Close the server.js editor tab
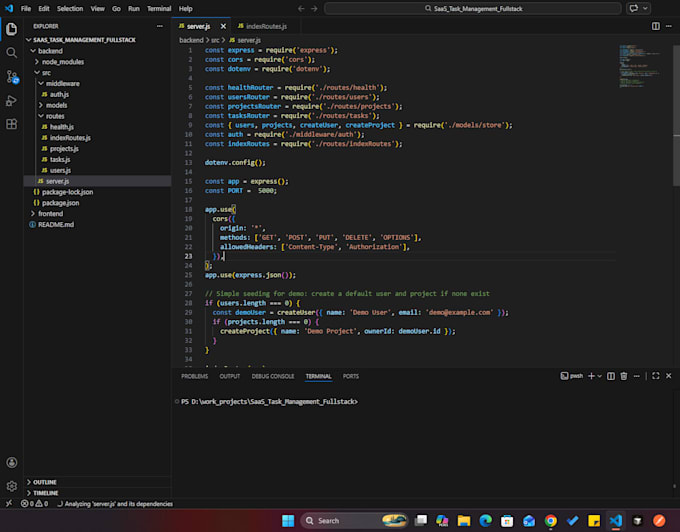The image size is (680, 532). pyautogui.click(x=223, y=26)
